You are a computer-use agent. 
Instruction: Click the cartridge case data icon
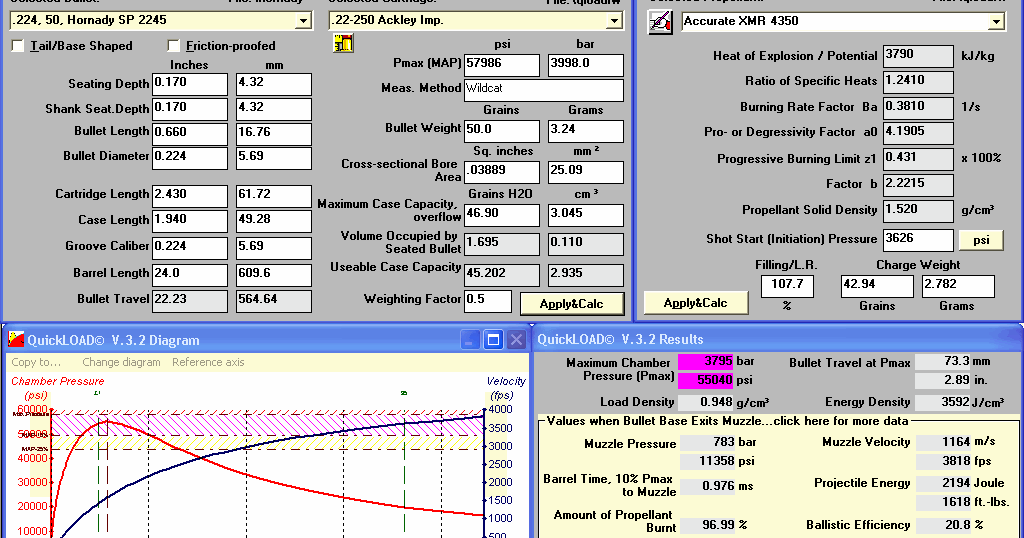click(x=343, y=44)
